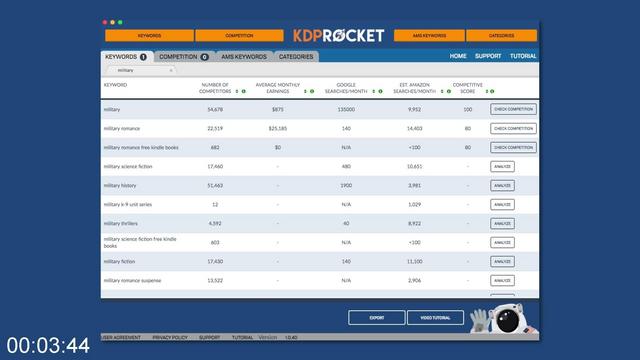Select the military search sub-tab
Image resolution: width=640 pixels, height=360 pixels.
[142, 70]
